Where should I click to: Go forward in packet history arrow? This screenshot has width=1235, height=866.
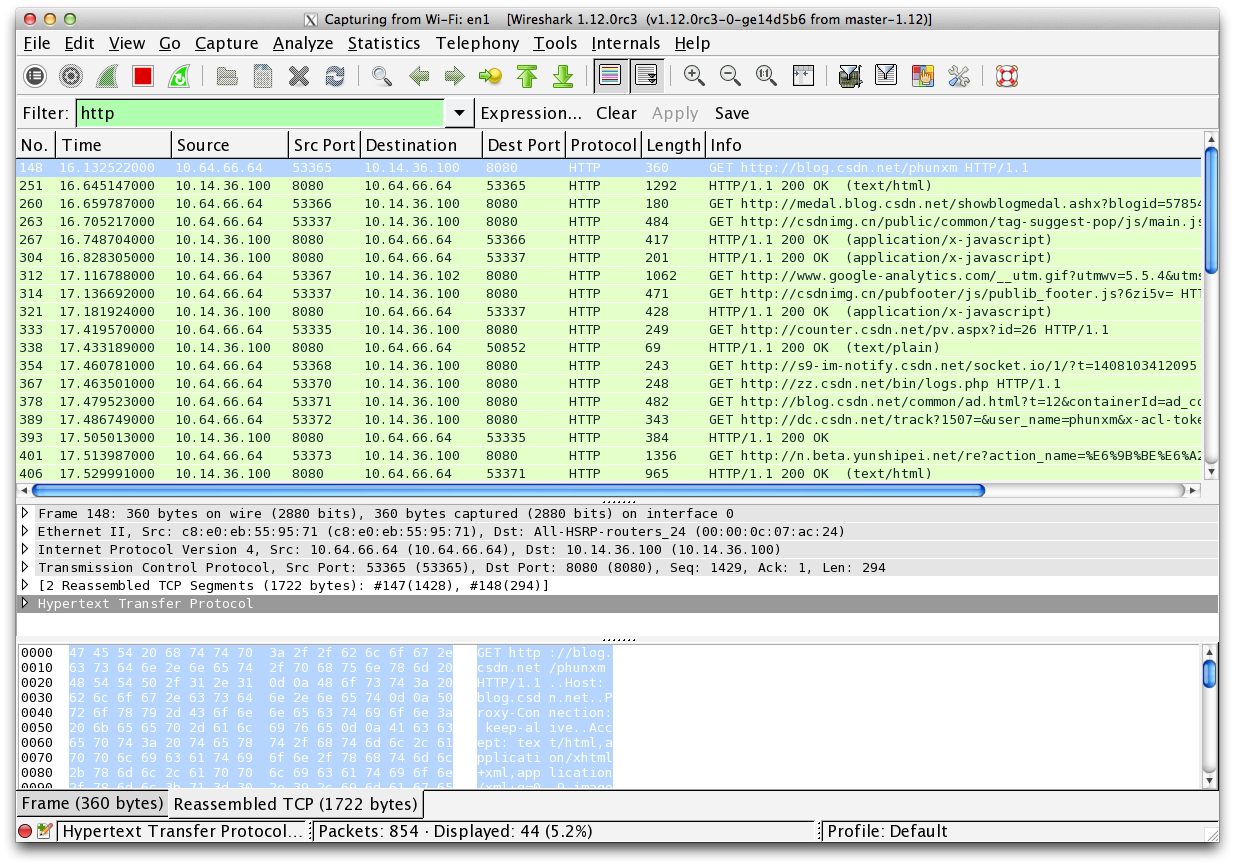(454, 75)
